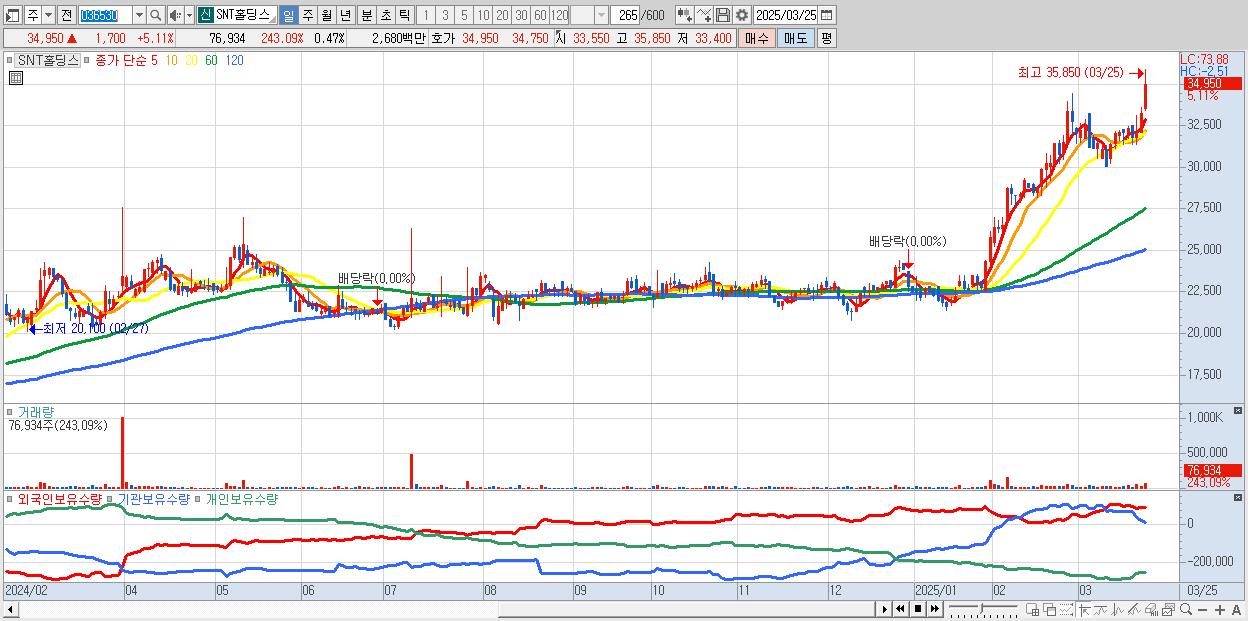Toggle the square marker beside 외국인보유수량 label

tap(9, 498)
